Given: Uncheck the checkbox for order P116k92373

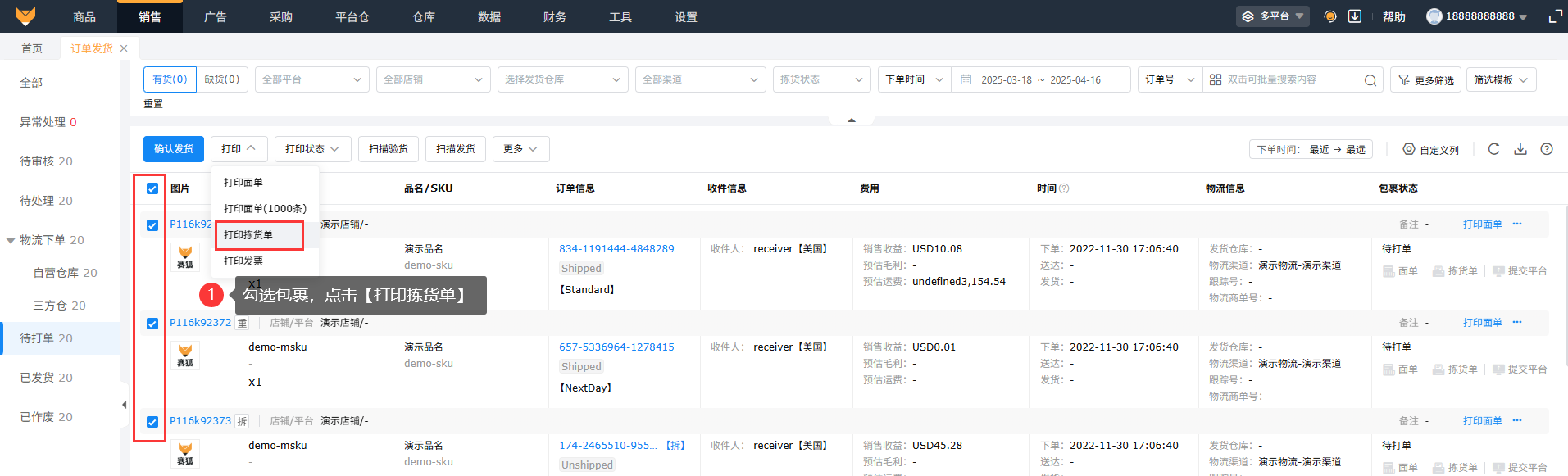Looking at the screenshot, I should 152,422.
